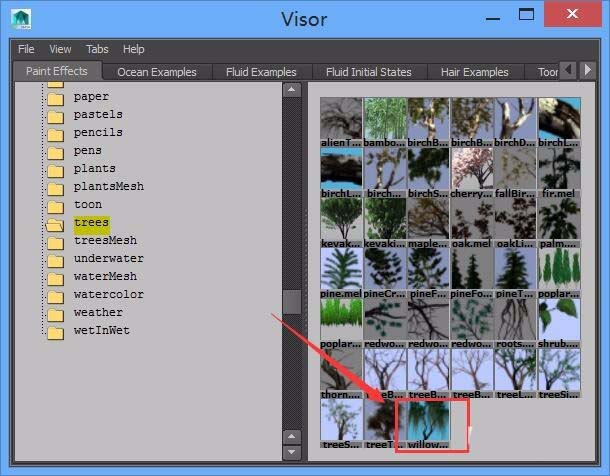610x476 pixels.
Task: Open the treesMesh folder
Action: pos(105,240)
